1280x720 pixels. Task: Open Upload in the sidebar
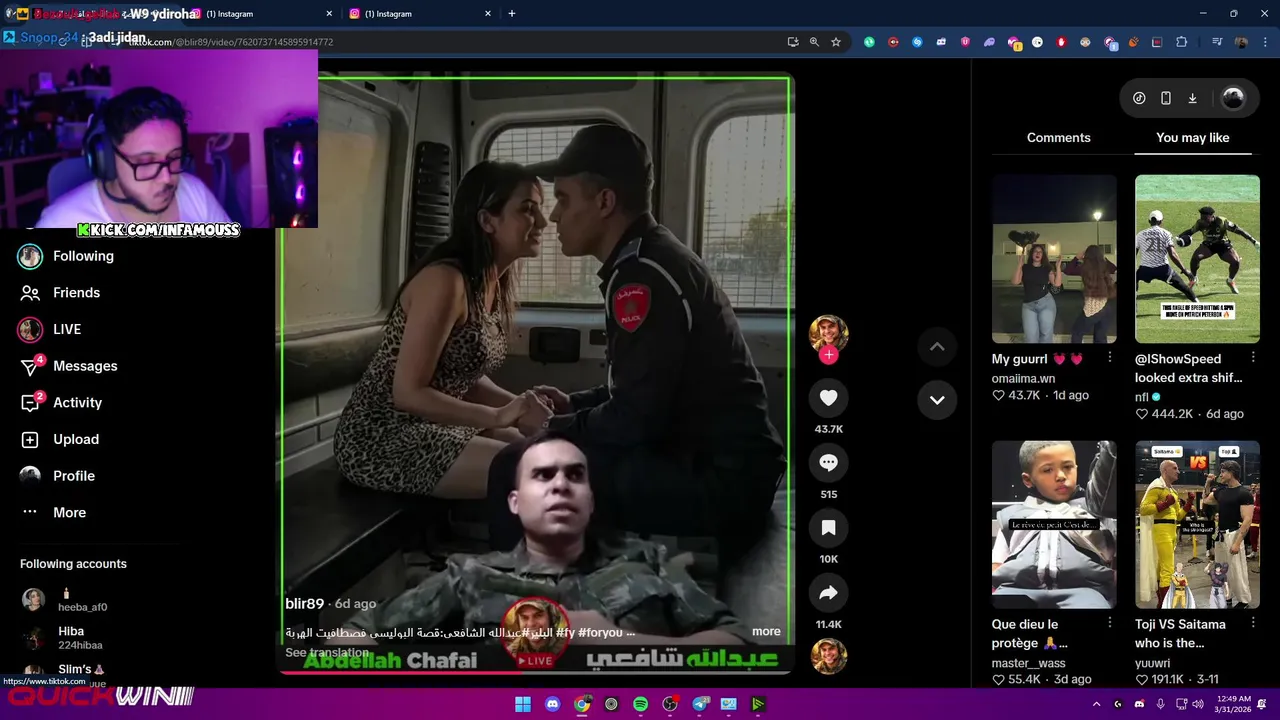coord(60,439)
